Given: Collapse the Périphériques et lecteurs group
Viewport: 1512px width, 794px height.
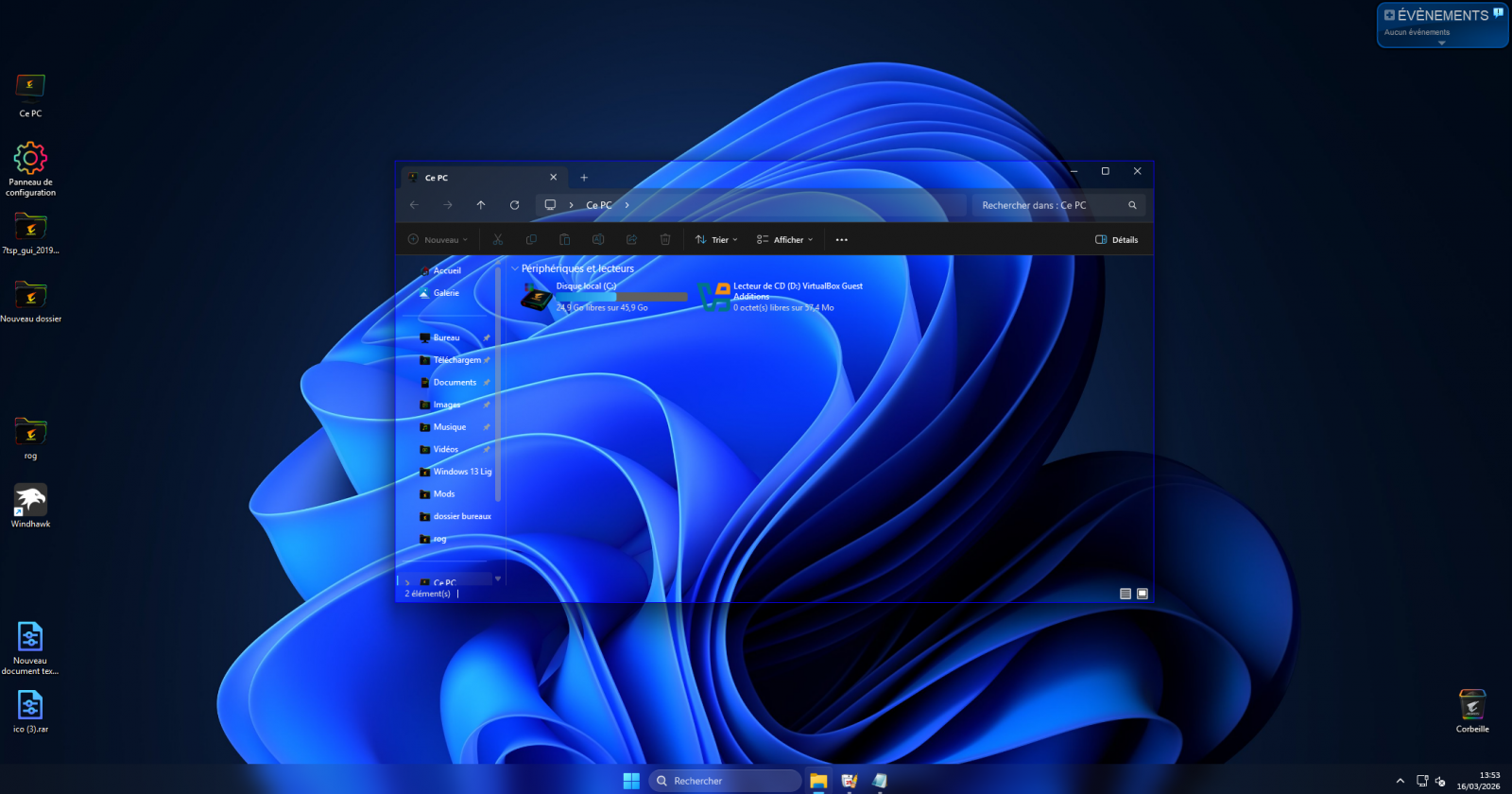Looking at the screenshot, I should [x=515, y=268].
